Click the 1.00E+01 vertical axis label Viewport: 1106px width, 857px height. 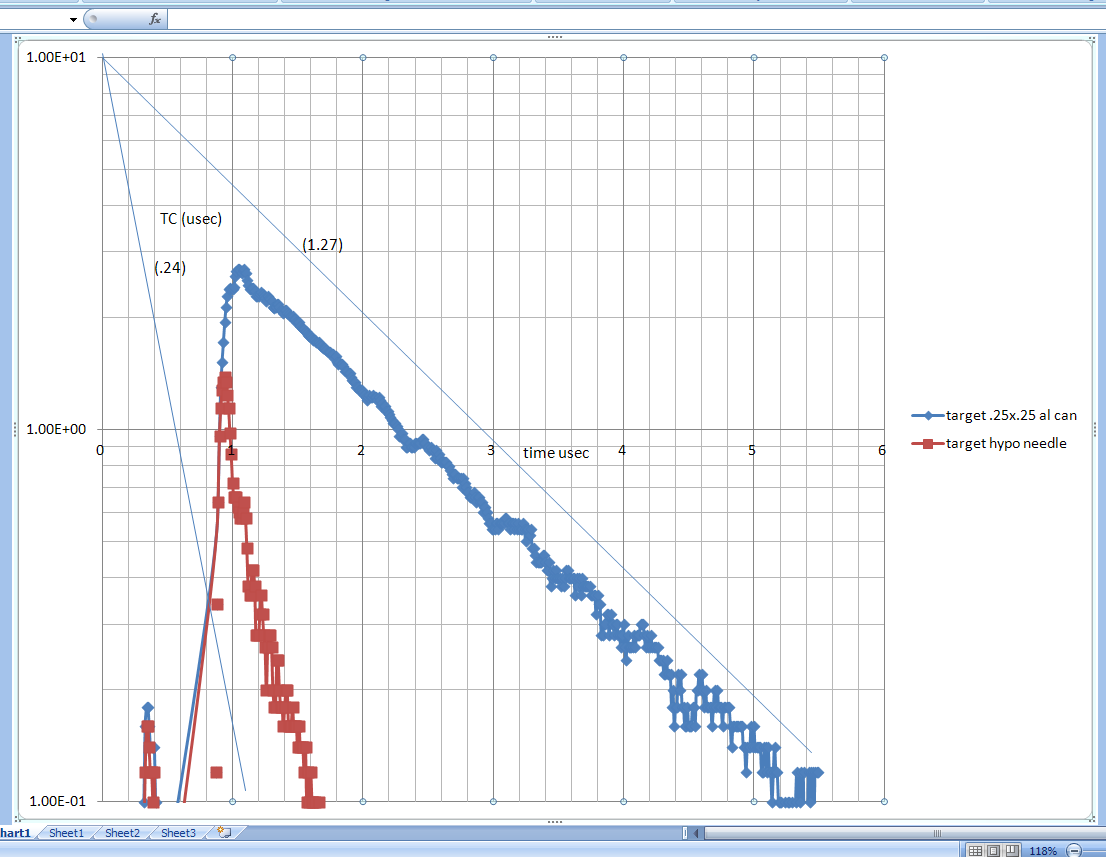coord(56,57)
